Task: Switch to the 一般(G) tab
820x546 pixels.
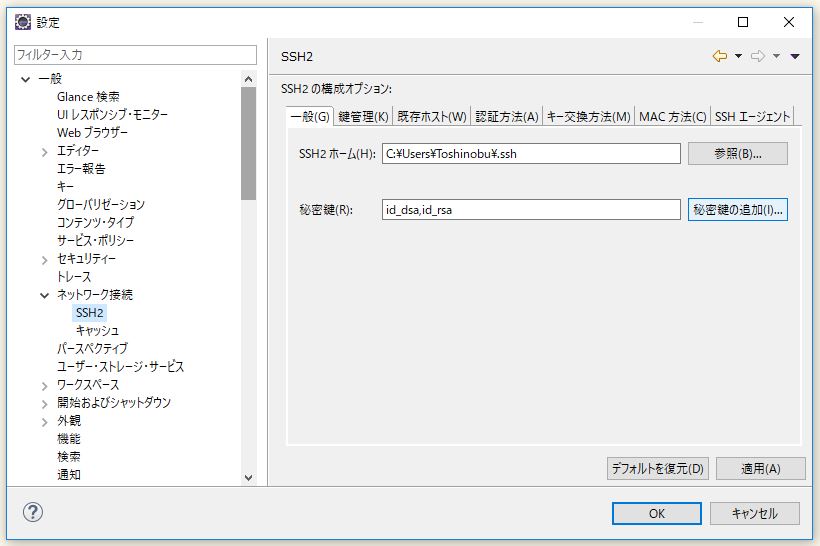Action: 310,116
